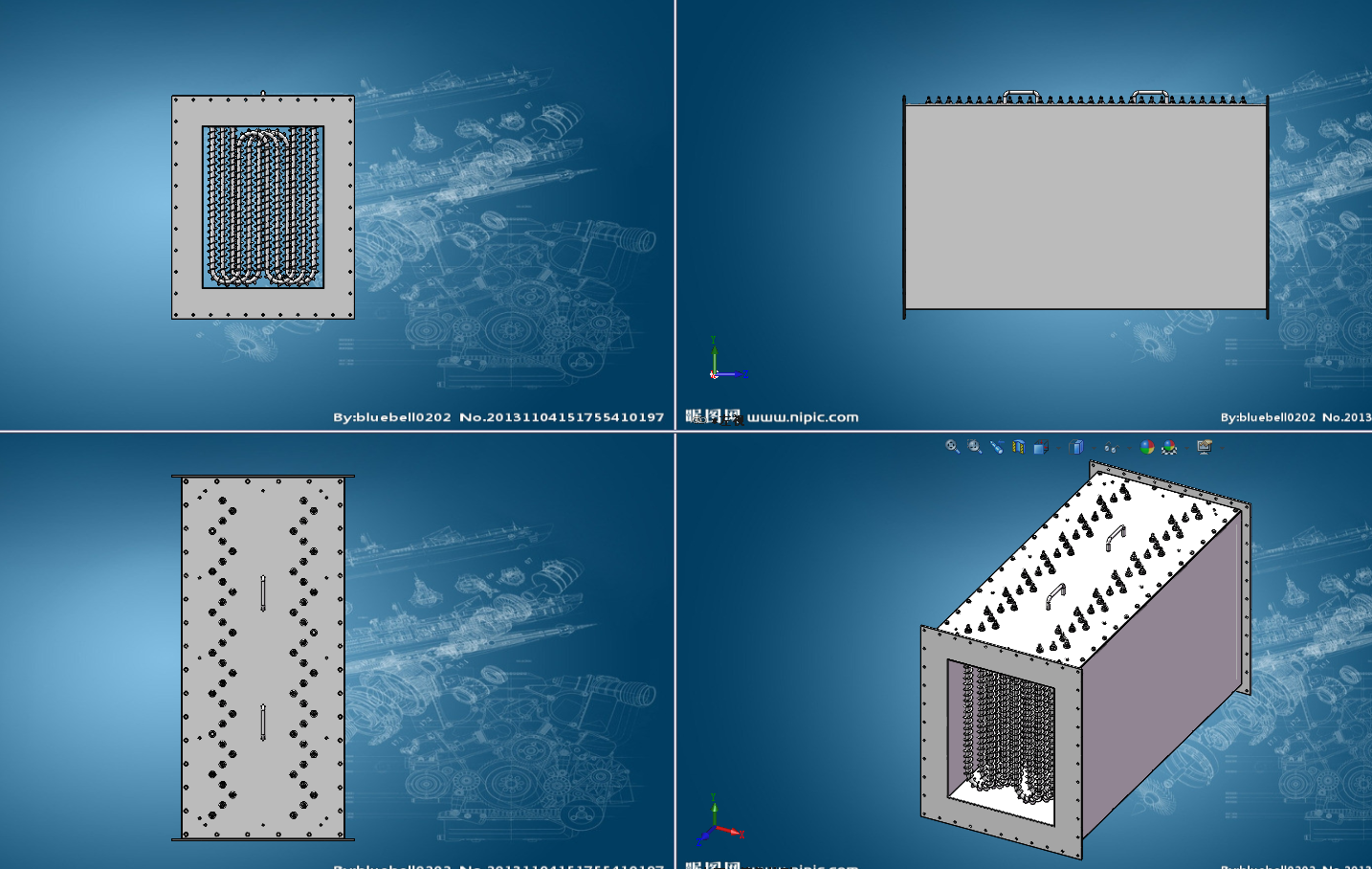Expand the View Orientation dropdown arrow
The width and height of the screenshot is (1372, 869).
(x=1058, y=448)
